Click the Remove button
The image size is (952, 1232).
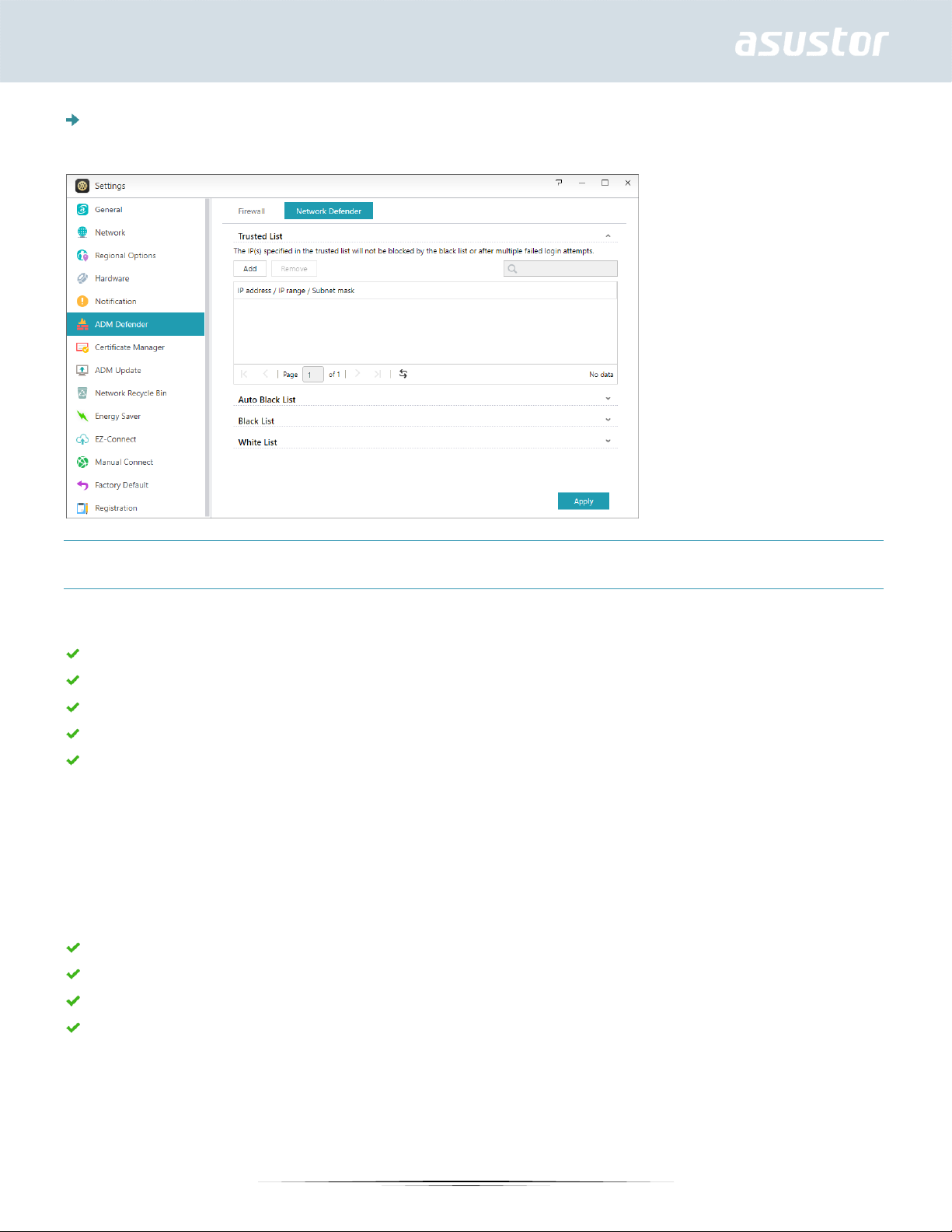click(294, 269)
